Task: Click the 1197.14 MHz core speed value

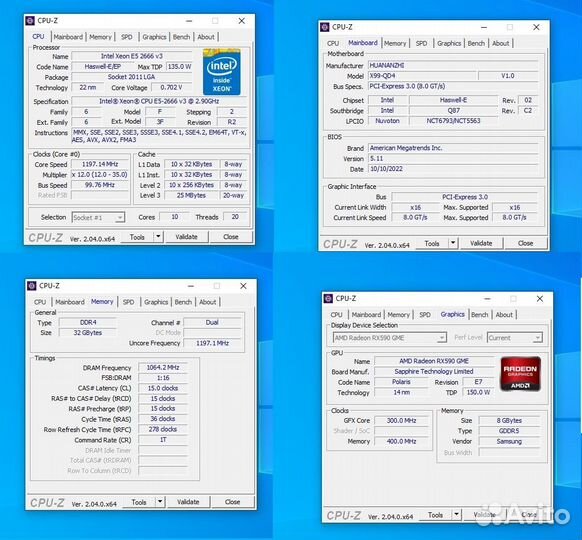Action: [100, 164]
